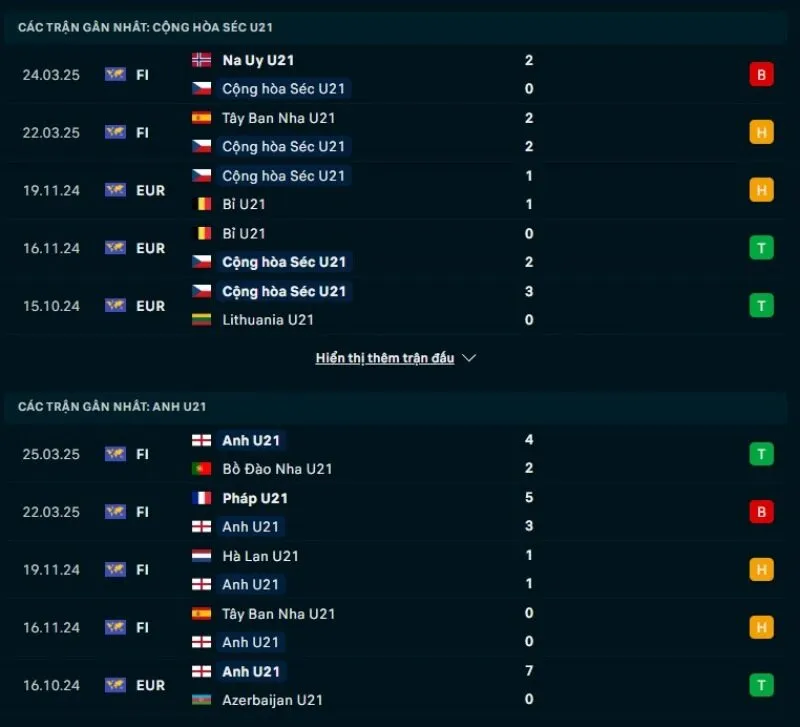
Task: Open the Azerbaijan U21 team page
Action: click(x=272, y=700)
